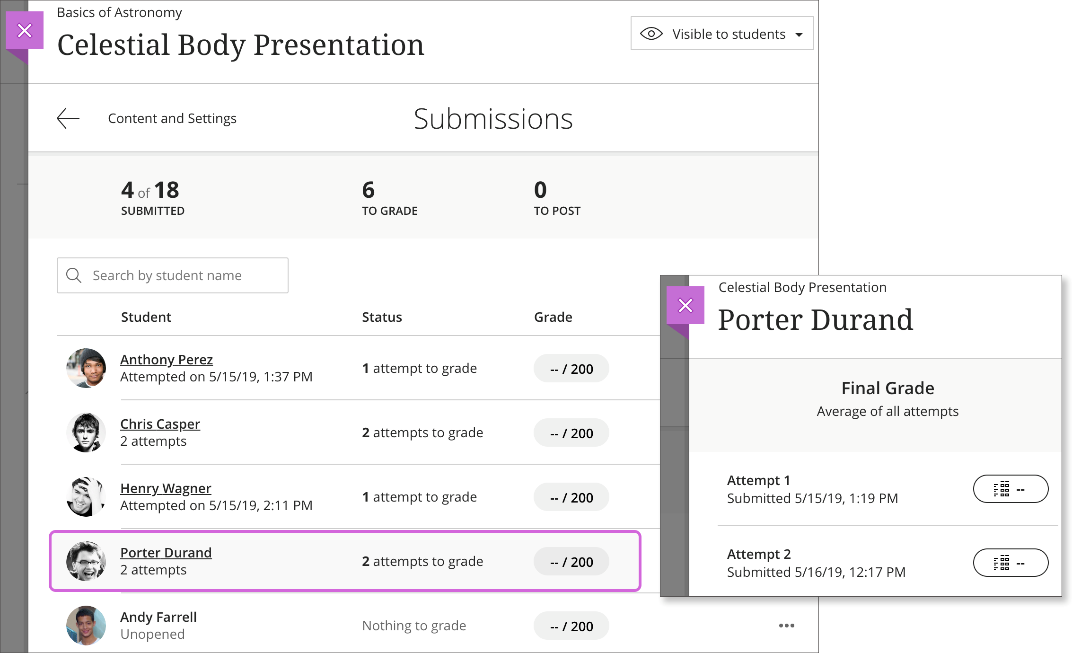Screen dimensions: 1072x653
Task: Click Anthony Perez's grade pill
Action: click(x=571, y=368)
